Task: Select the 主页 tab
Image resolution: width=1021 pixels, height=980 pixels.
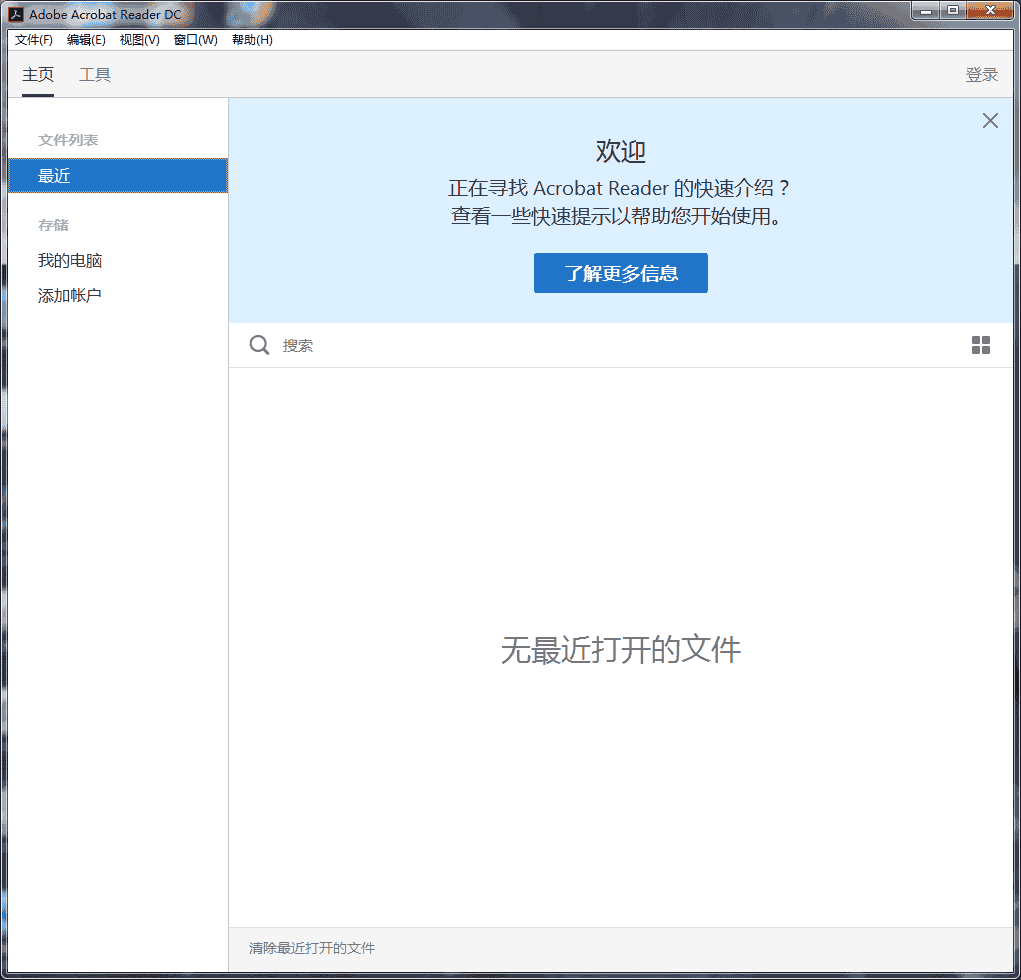Action: (38, 75)
